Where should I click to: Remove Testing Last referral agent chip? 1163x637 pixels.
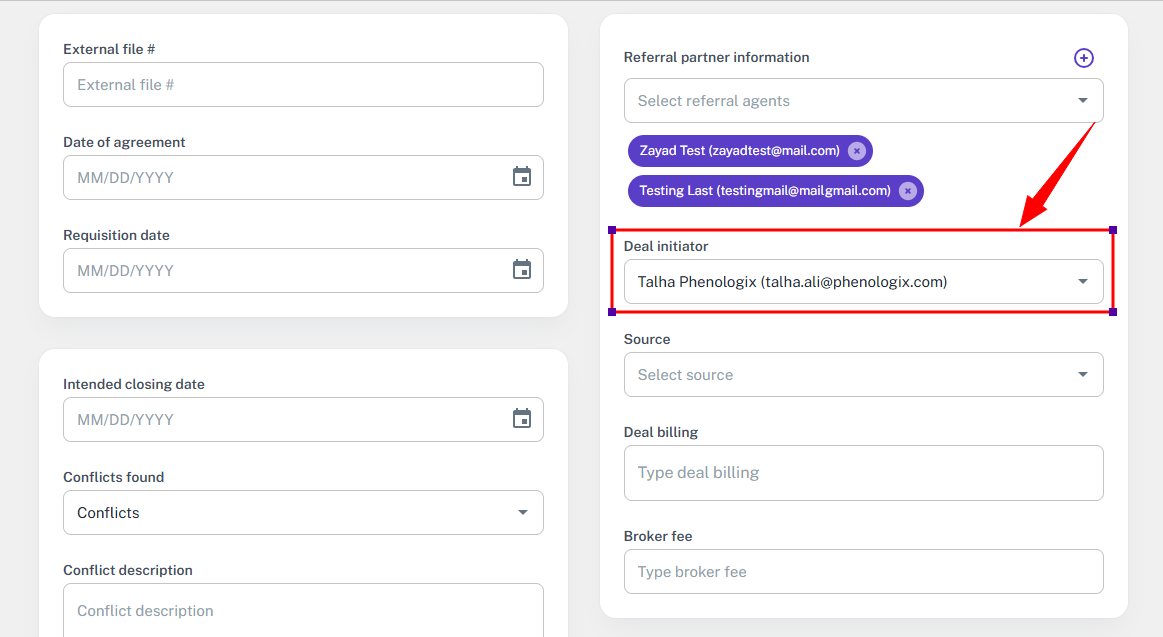coord(907,191)
